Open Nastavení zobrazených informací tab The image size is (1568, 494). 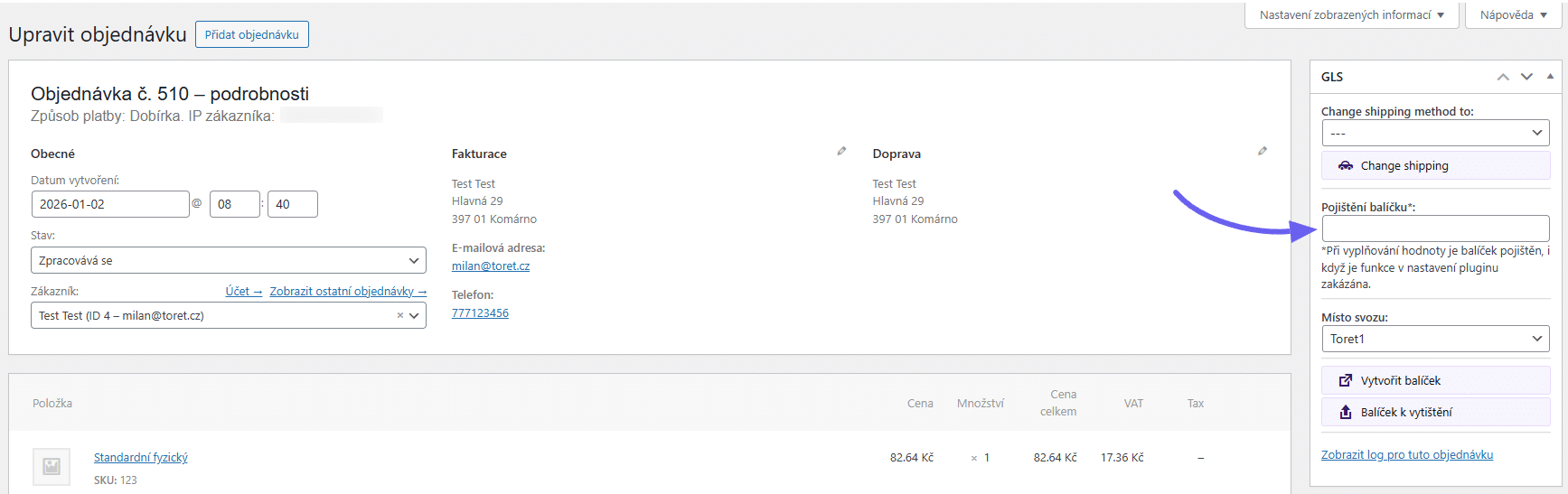click(x=1352, y=15)
